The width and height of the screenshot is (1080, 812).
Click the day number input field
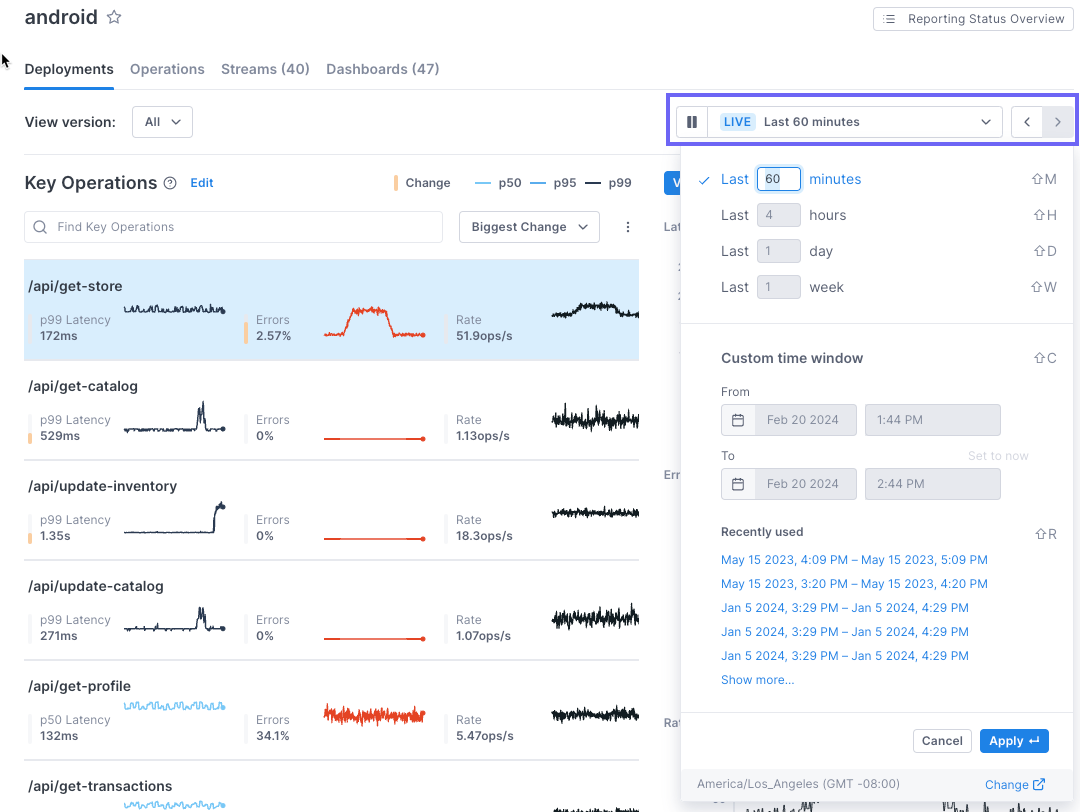[779, 251]
